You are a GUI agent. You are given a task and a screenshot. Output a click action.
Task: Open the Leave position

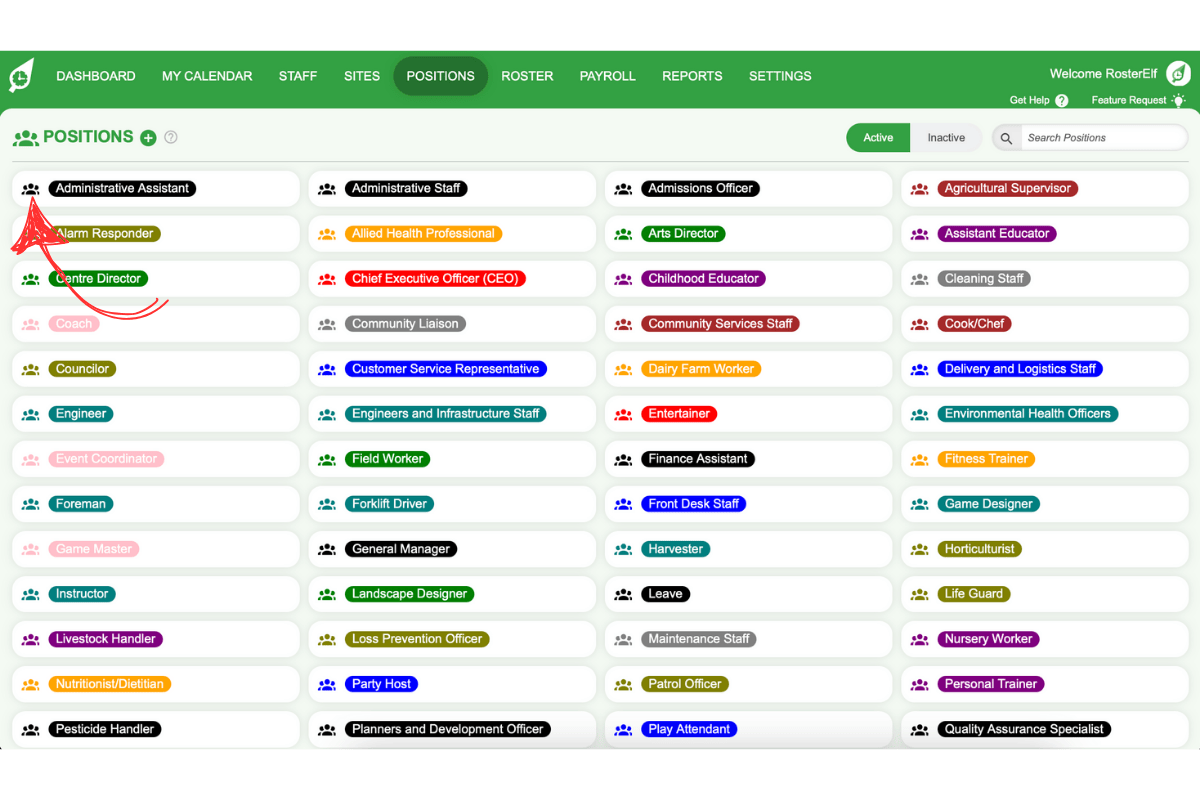(x=665, y=593)
